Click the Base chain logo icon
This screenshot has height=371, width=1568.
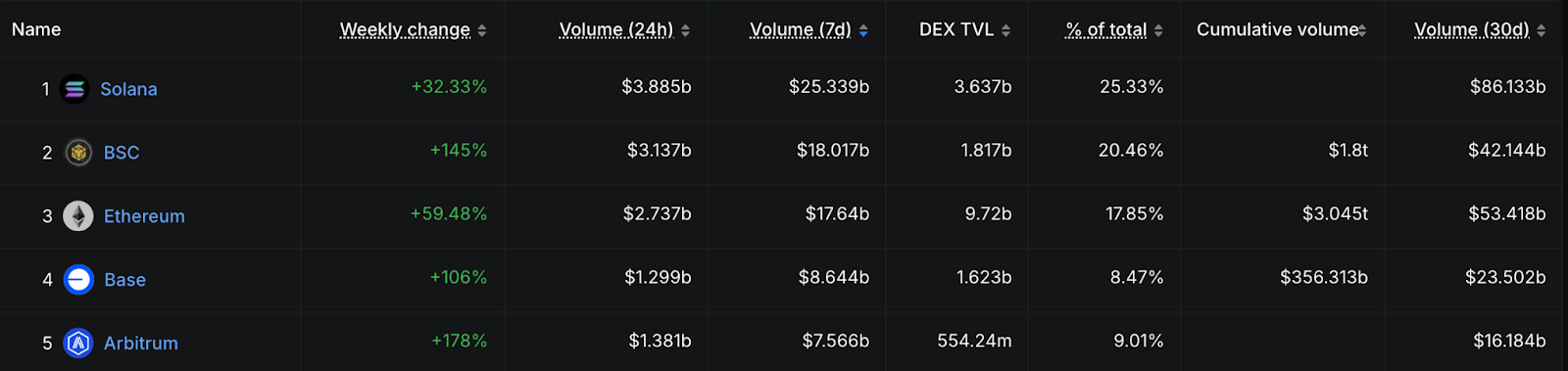pyautogui.click(x=78, y=280)
